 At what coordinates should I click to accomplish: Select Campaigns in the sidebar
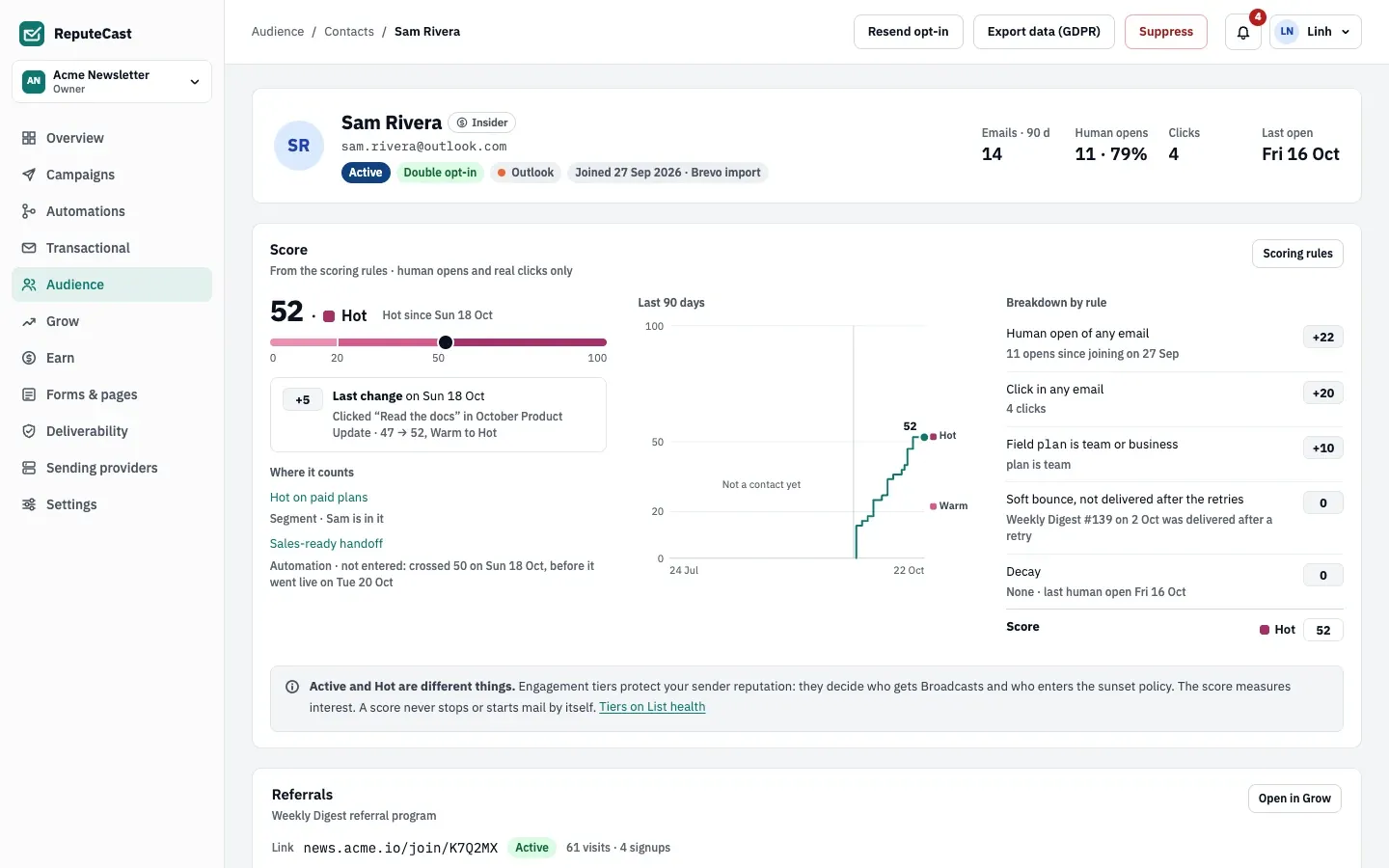[112, 175]
